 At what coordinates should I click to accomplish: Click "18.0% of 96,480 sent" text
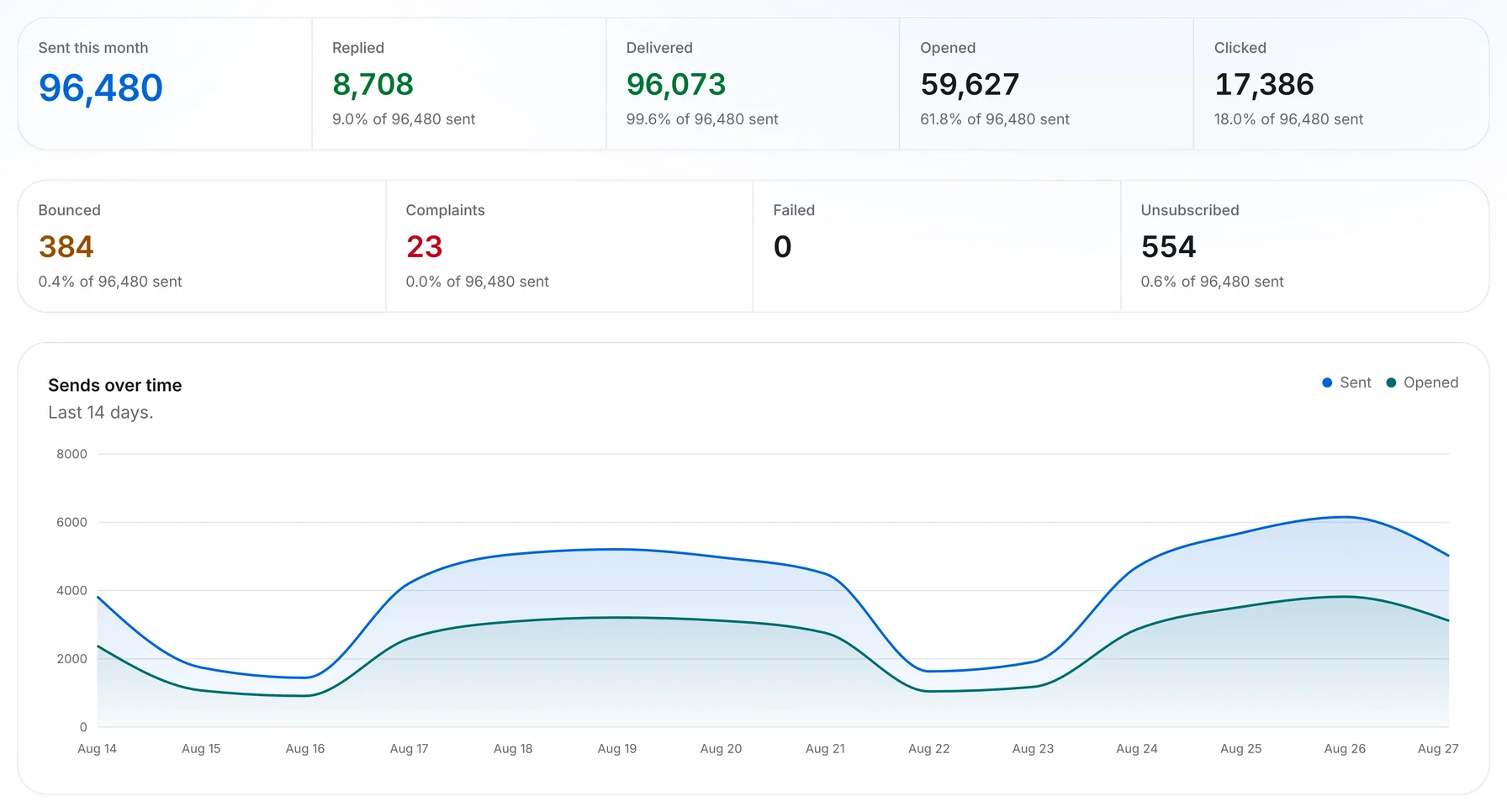[1288, 119]
